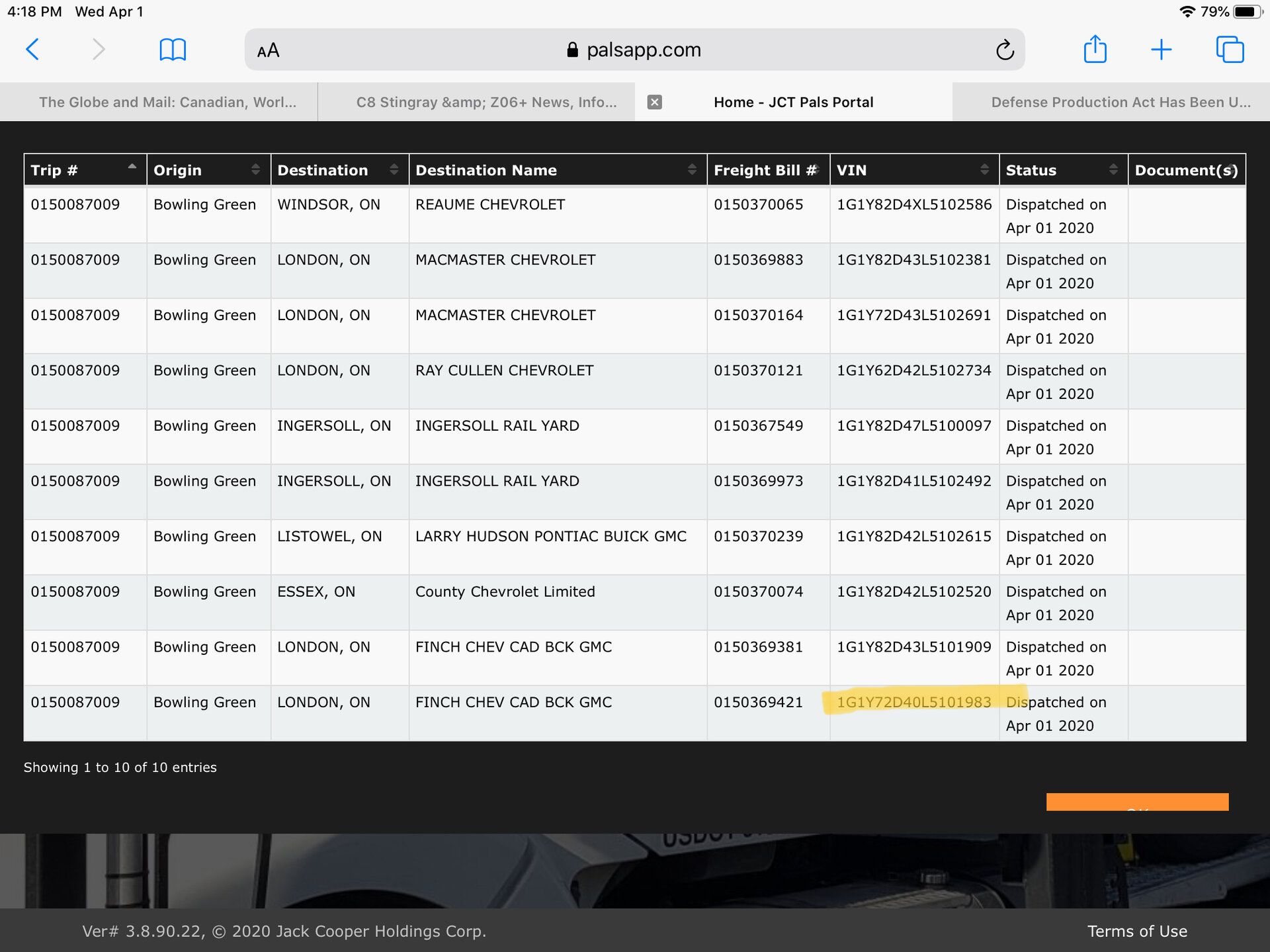Close the JCT Pals Portal tab
The image size is (1270, 952).
point(654,102)
